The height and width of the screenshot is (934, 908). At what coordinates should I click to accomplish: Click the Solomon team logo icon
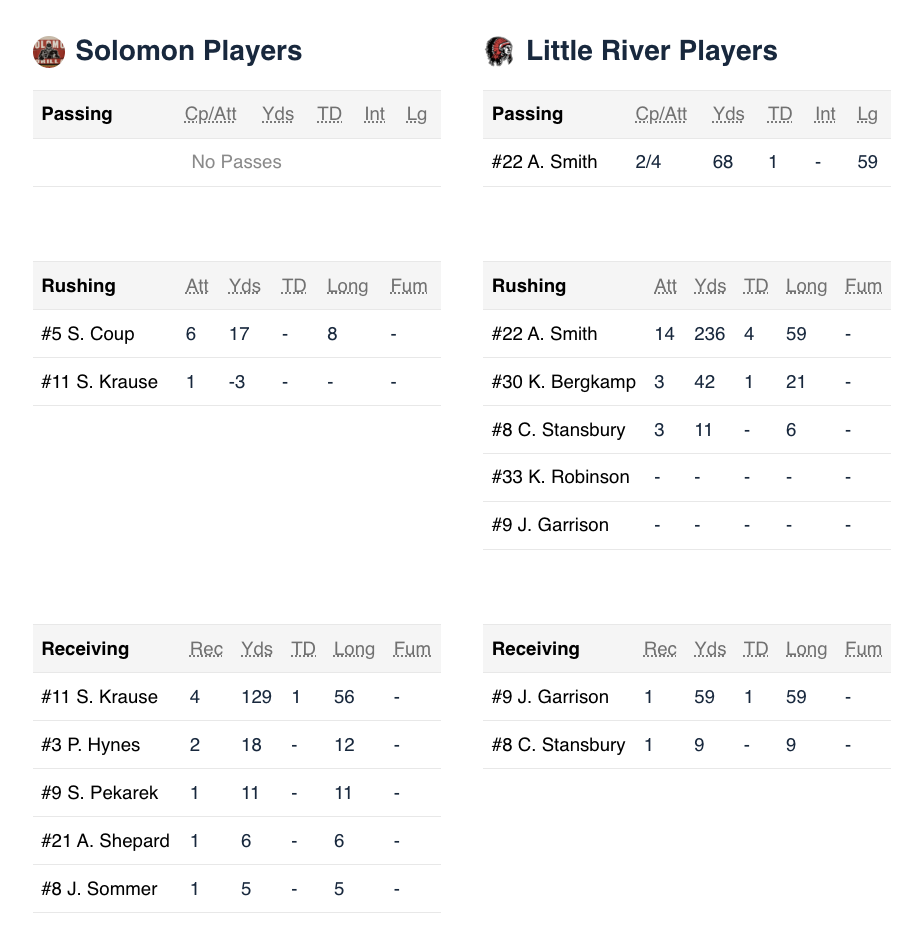click(x=49, y=51)
